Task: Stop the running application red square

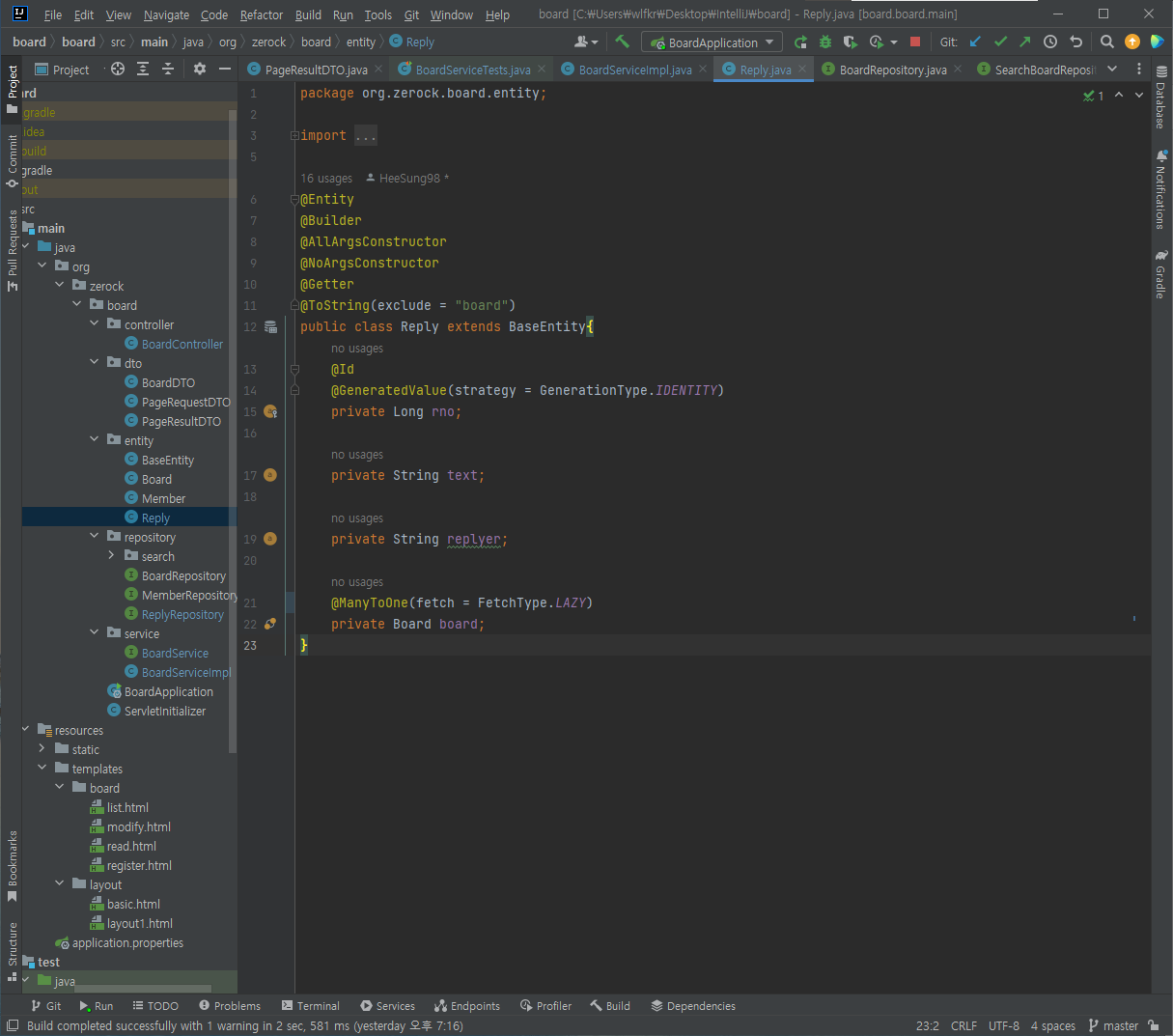Action: 915,42
